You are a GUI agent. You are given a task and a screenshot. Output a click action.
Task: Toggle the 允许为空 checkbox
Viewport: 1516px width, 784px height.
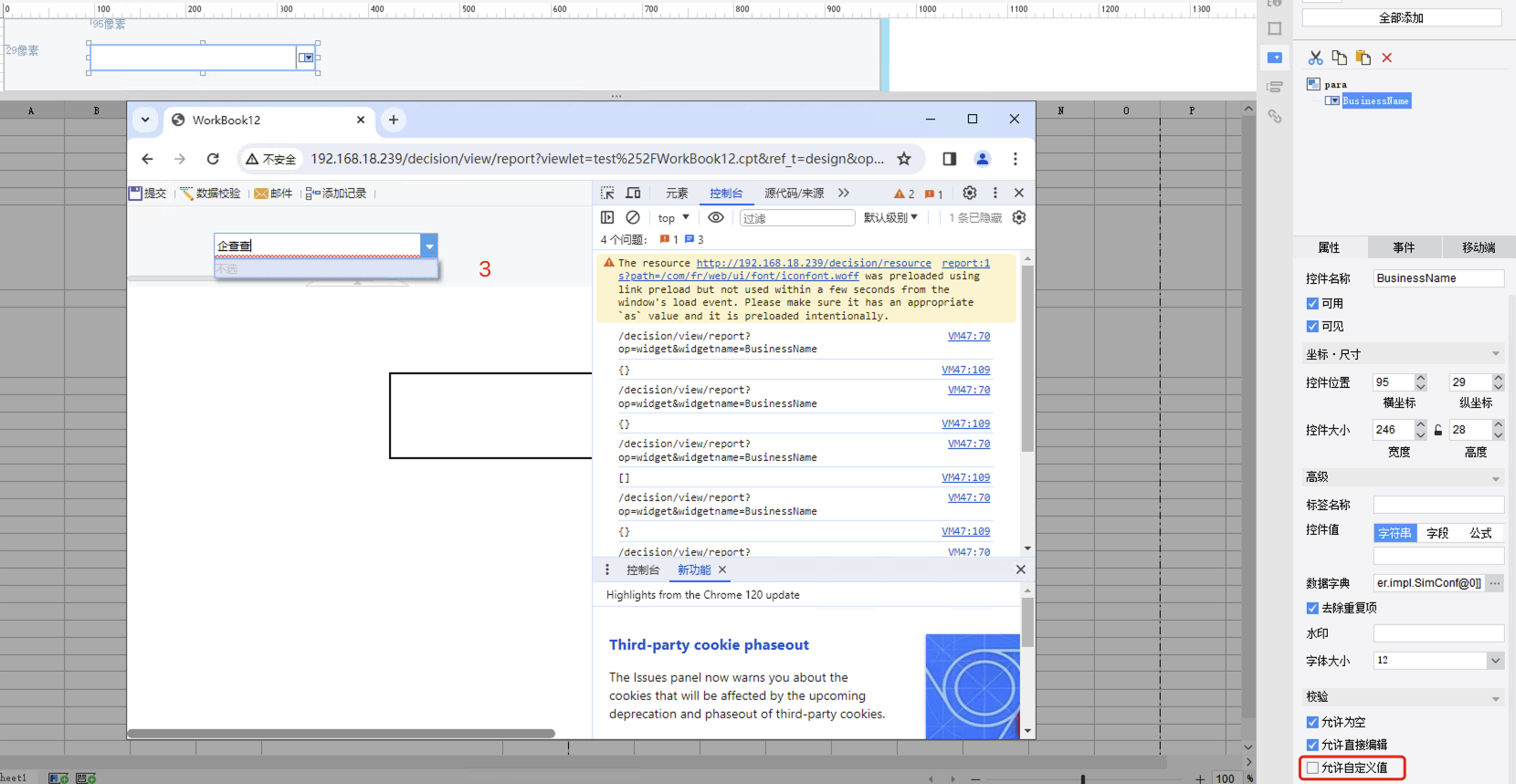1312,722
